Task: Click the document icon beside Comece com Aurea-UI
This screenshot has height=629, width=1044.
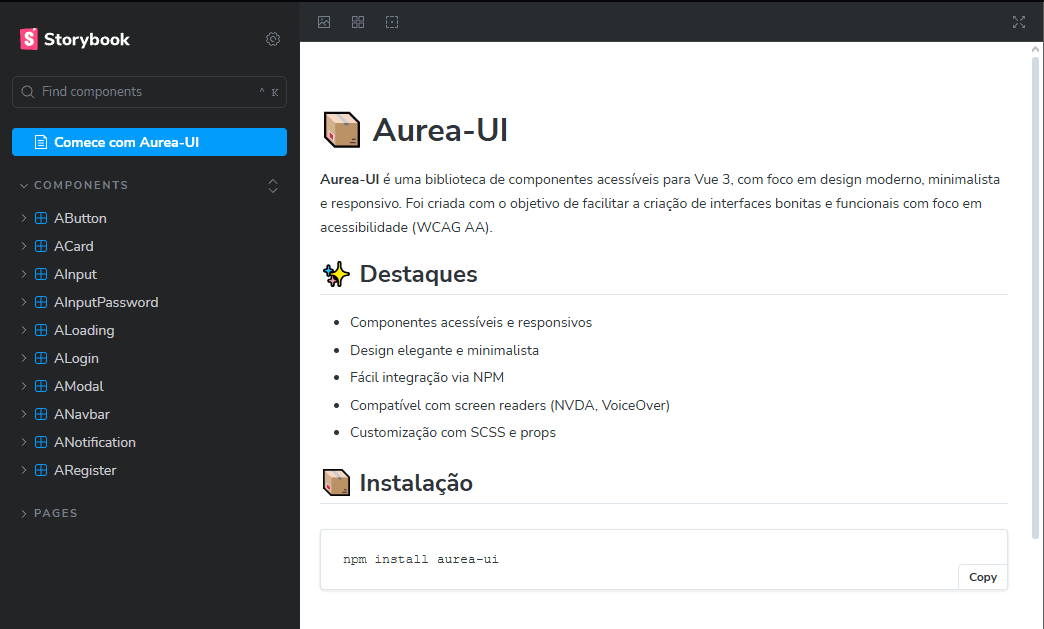Action: tap(41, 142)
